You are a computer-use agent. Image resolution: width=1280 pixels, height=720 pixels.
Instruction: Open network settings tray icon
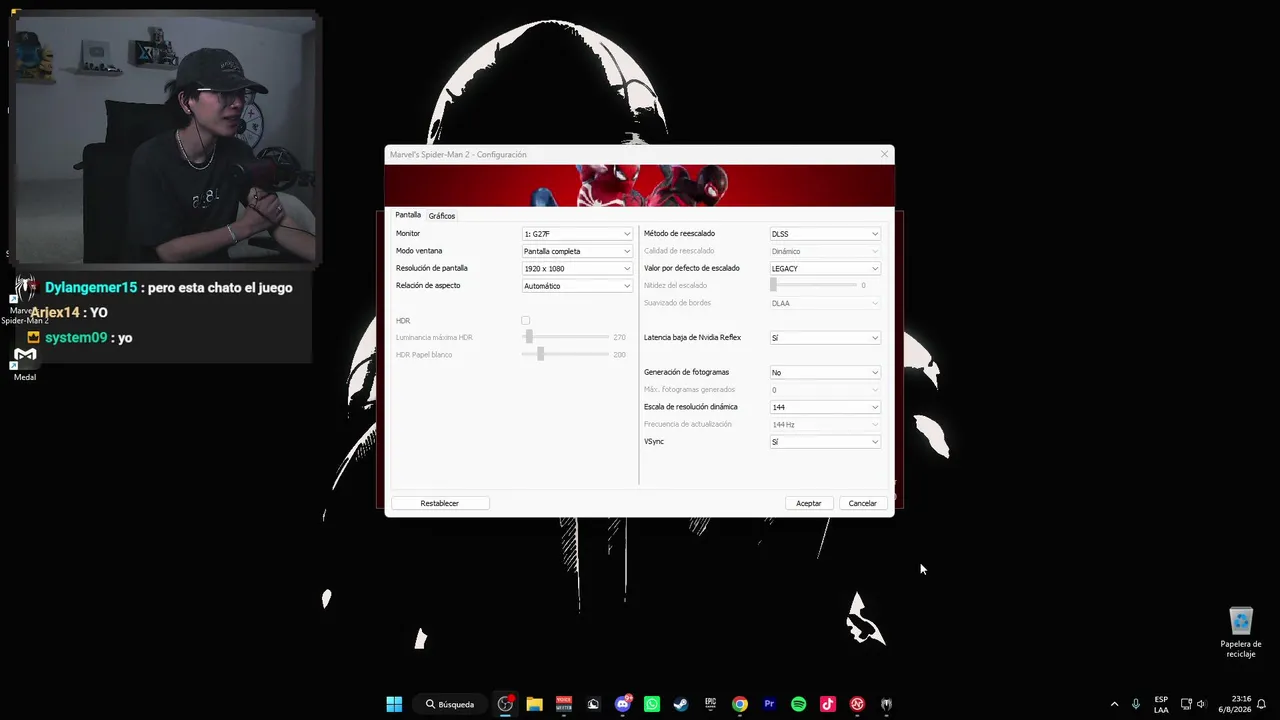click(x=1186, y=704)
